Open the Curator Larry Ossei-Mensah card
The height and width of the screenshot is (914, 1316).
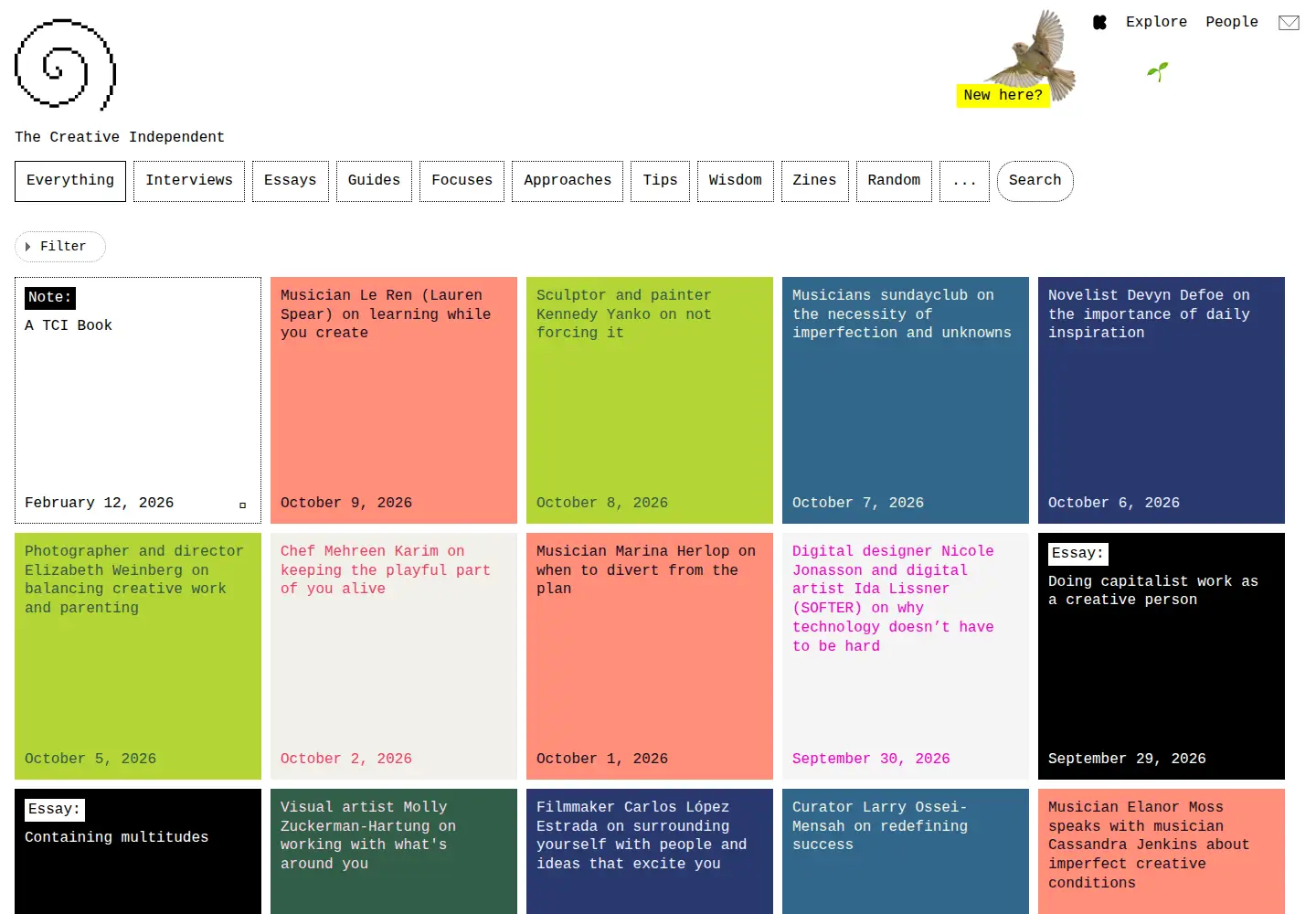[x=906, y=851]
